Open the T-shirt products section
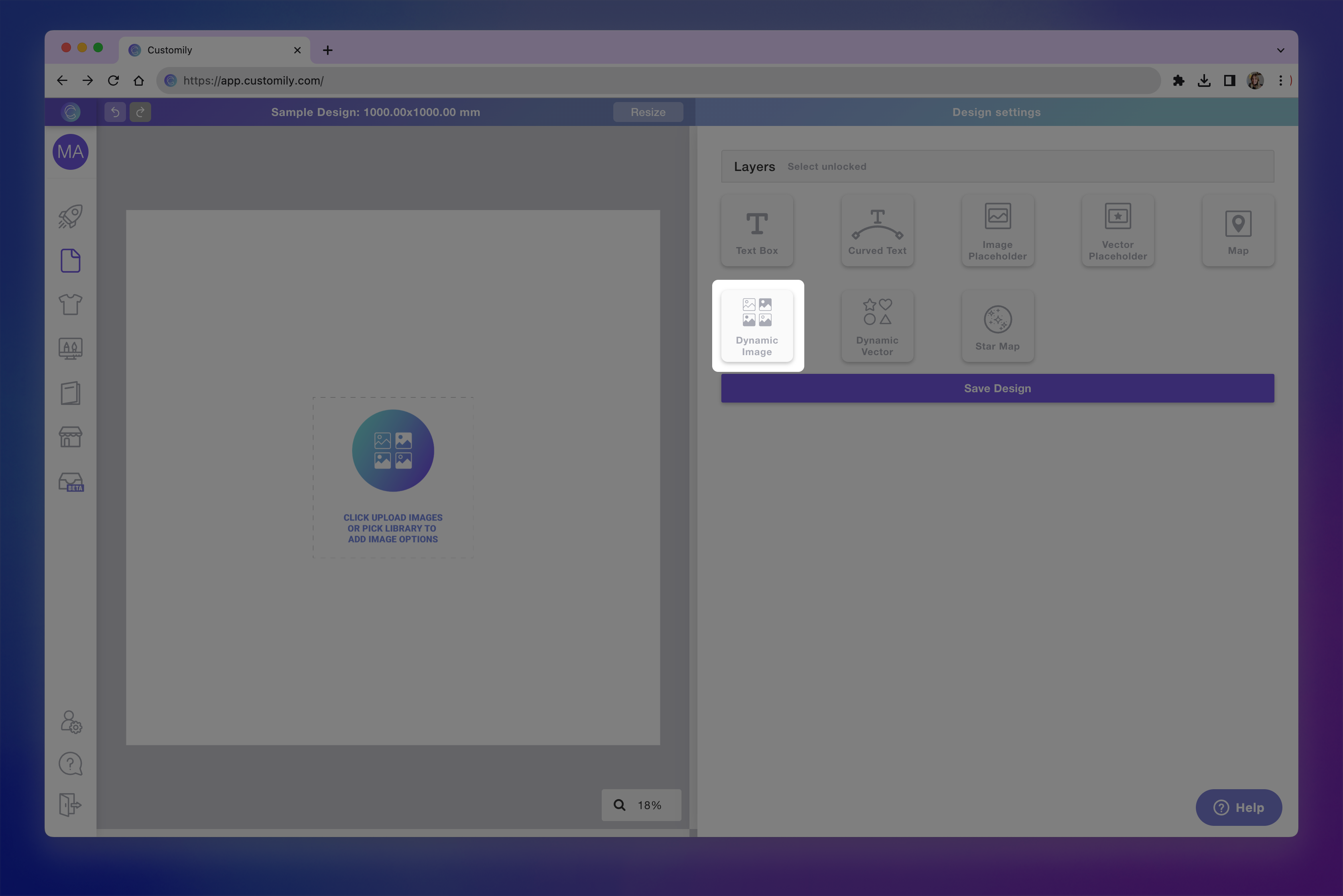The image size is (1343, 896). click(70, 305)
